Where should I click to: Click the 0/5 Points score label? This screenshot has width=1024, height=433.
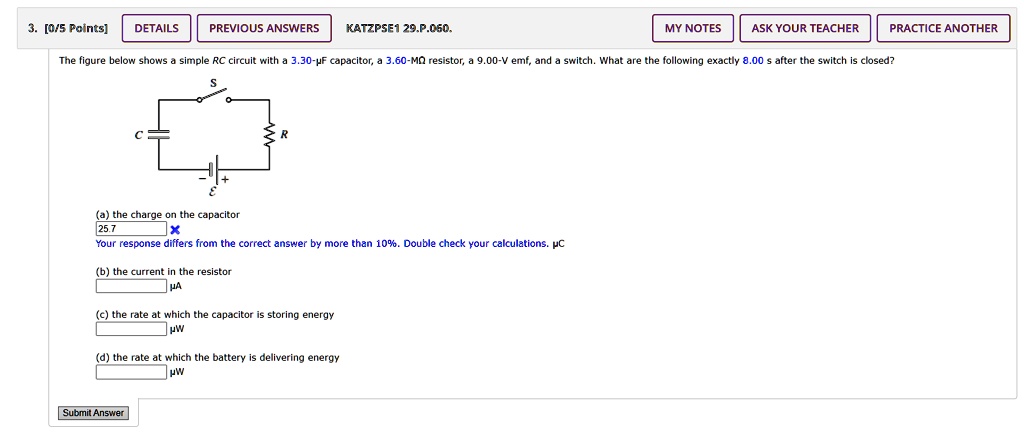pos(68,28)
